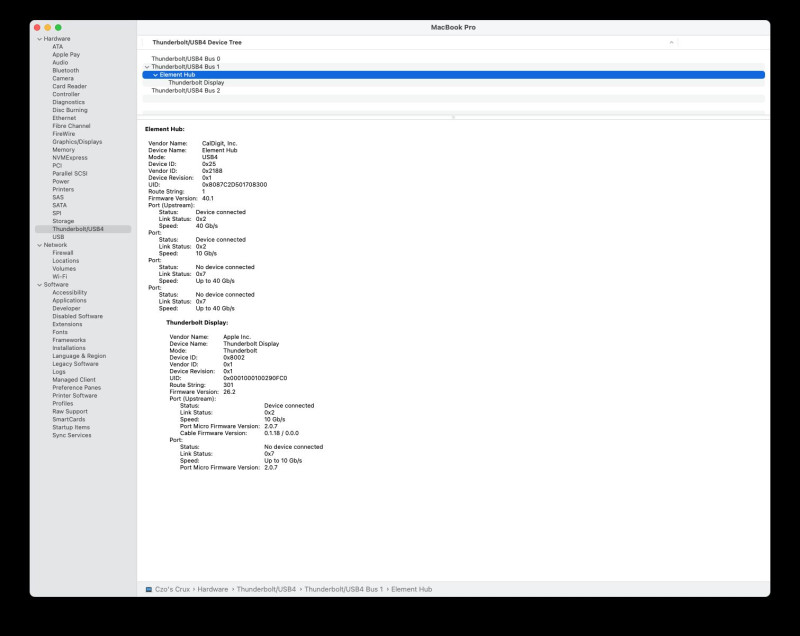Select Frameworks under Software
The image size is (800, 636).
point(69,340)
